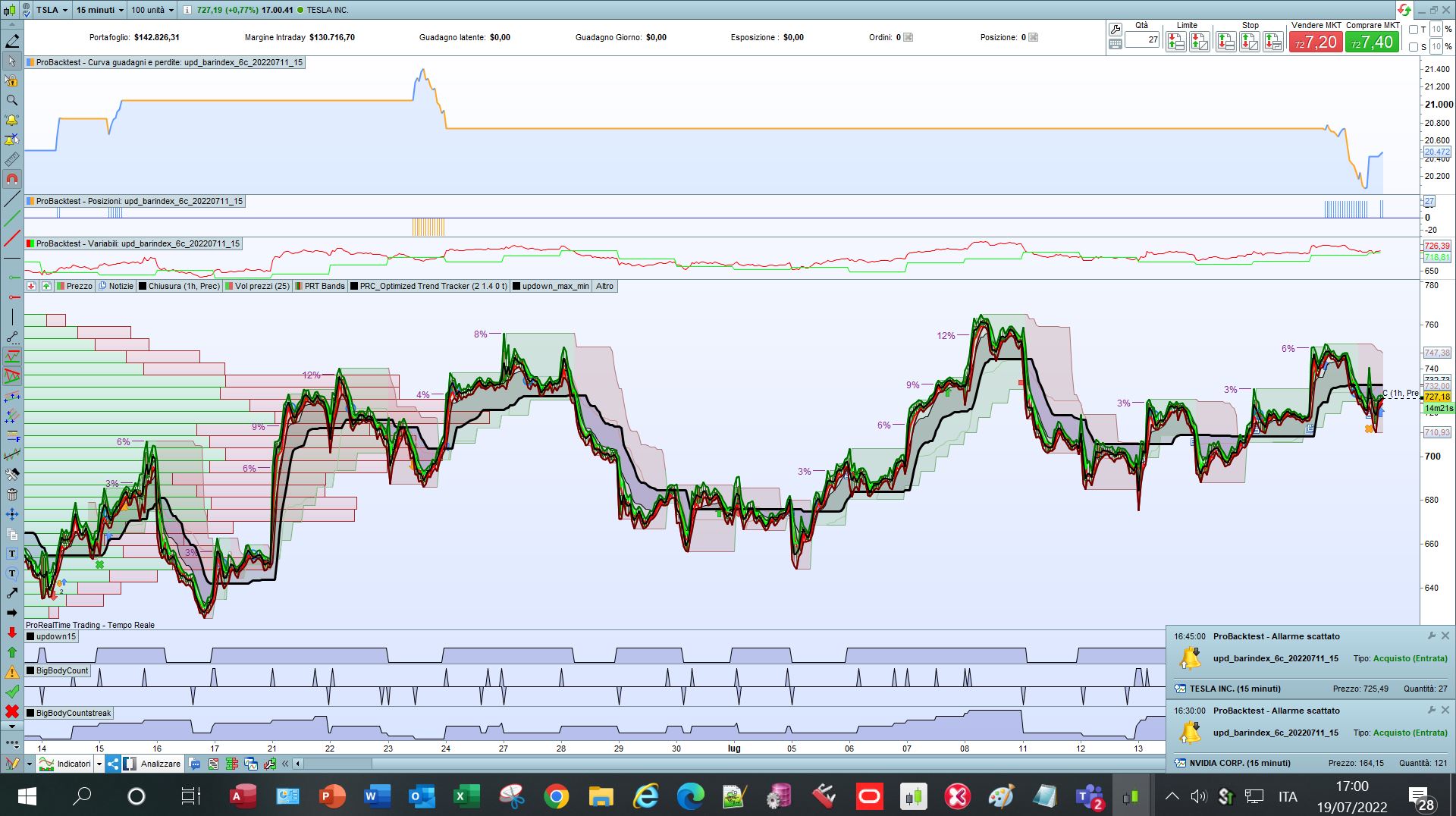This screenshot has height=816, width=1456.
Task: Select the pencil drawing tool
Action: (12, 41)
